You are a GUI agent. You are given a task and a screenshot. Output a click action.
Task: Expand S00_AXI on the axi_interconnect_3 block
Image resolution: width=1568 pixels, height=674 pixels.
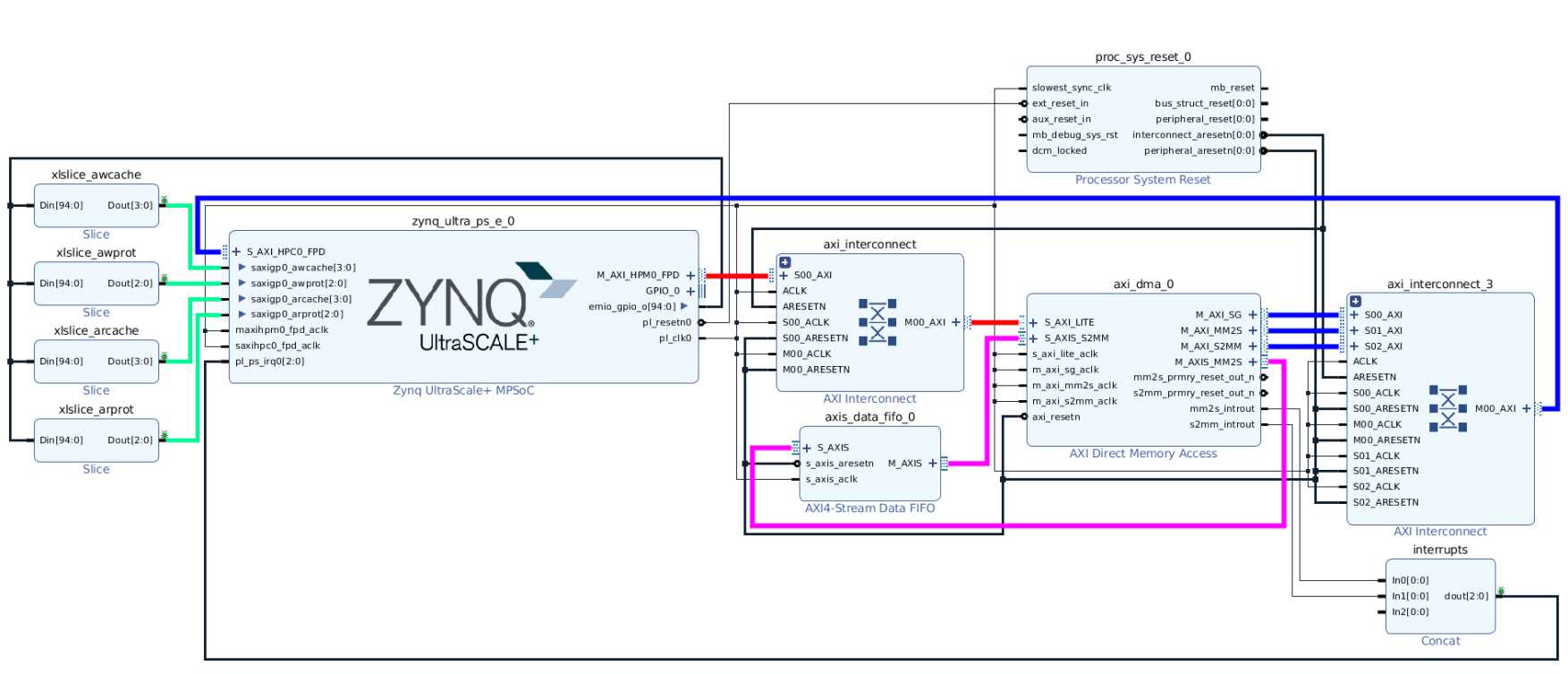tap(1354, 315)
